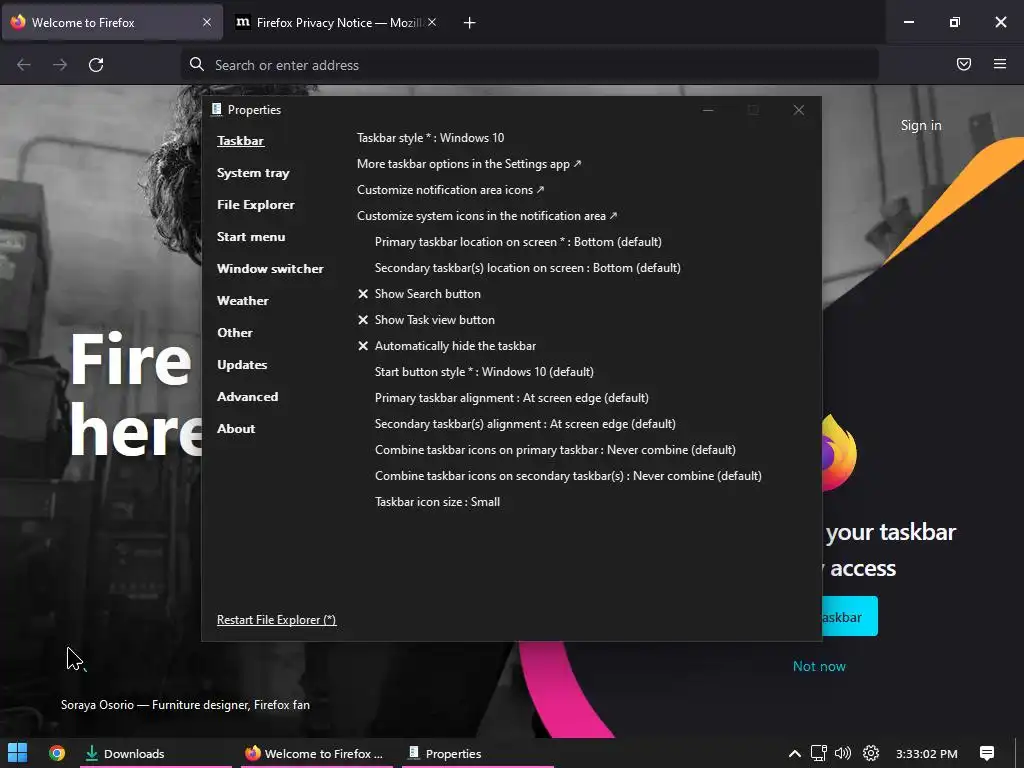Image resolution: width=1024 pixels, height=768 pixels.
Task: Click the Firefox back arrow button
Action: [24, 65]
